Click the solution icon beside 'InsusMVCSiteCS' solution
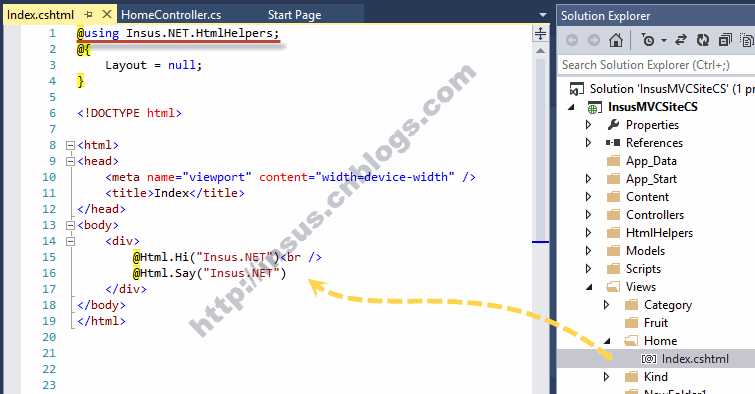Screen dimensions: 755x394 (576, 89)
